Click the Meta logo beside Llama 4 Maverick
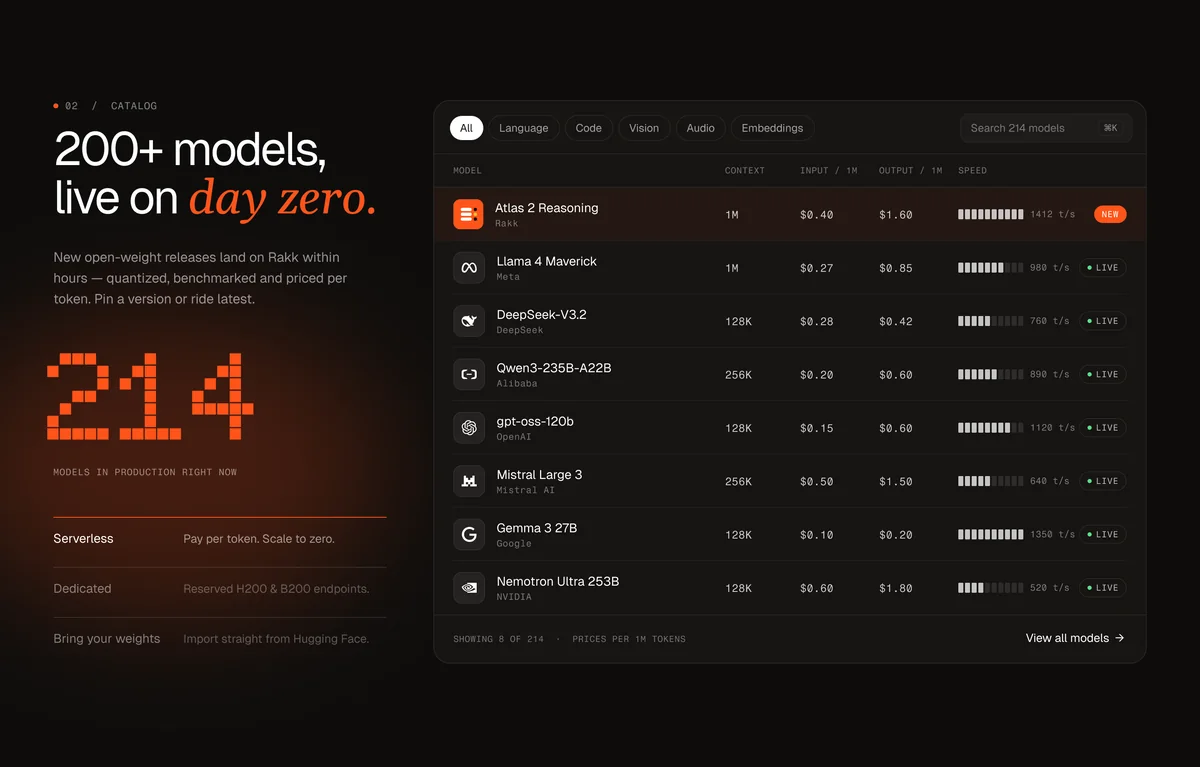This screenshot has height=767, width=1200. click(x=469, y=268)
